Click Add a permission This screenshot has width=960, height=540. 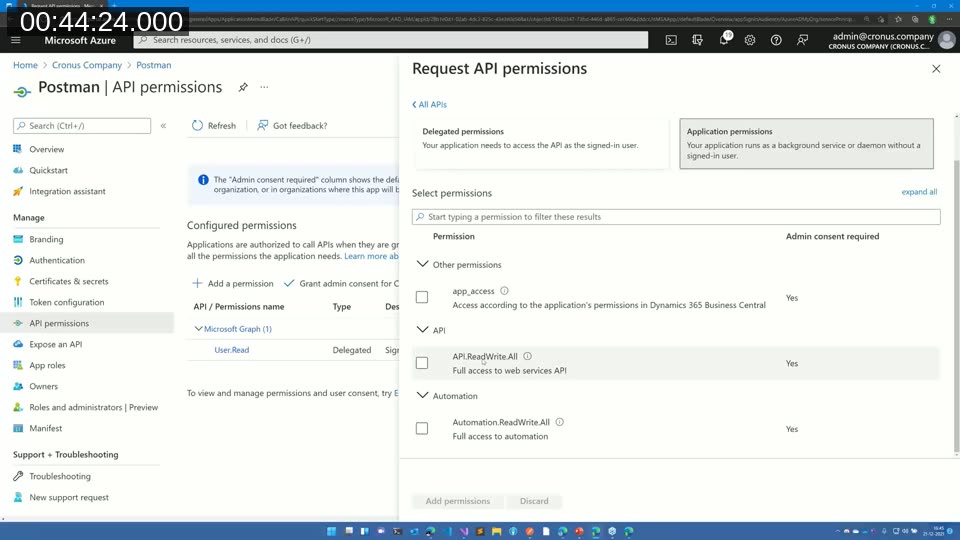point(233,283)
